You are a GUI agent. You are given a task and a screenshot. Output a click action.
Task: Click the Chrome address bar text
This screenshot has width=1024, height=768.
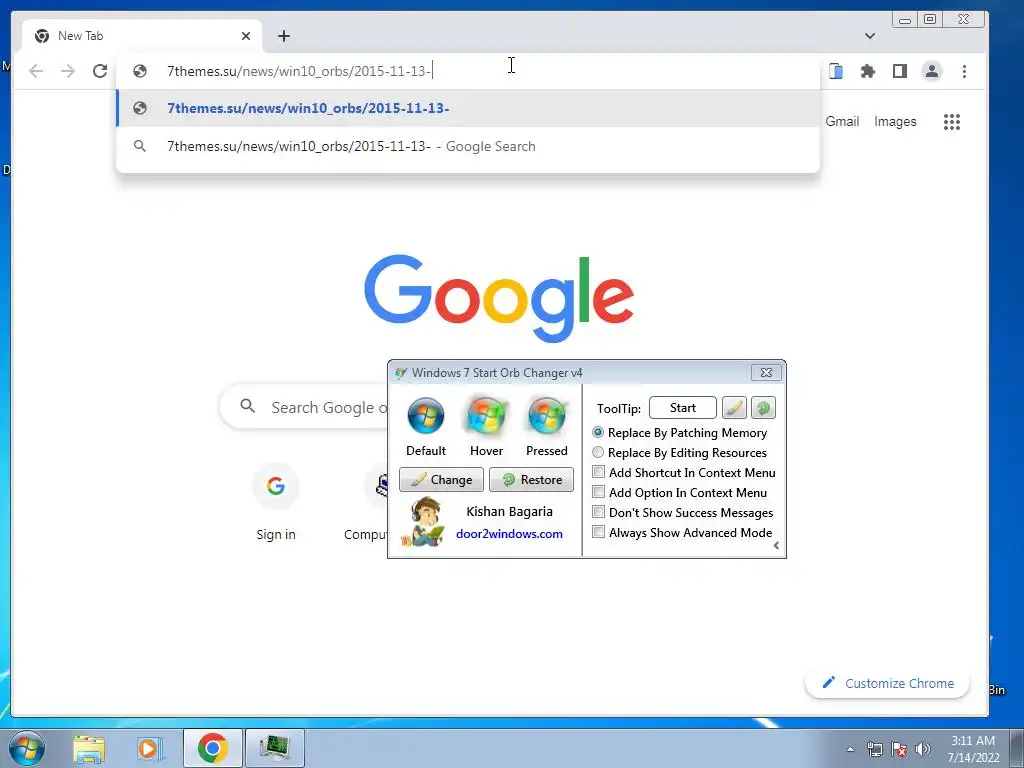click(x=298, y=71)
